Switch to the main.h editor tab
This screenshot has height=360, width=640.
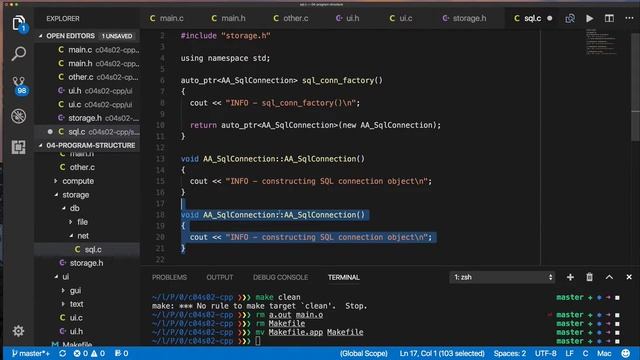pyautogui.click(x=229, y=18)
